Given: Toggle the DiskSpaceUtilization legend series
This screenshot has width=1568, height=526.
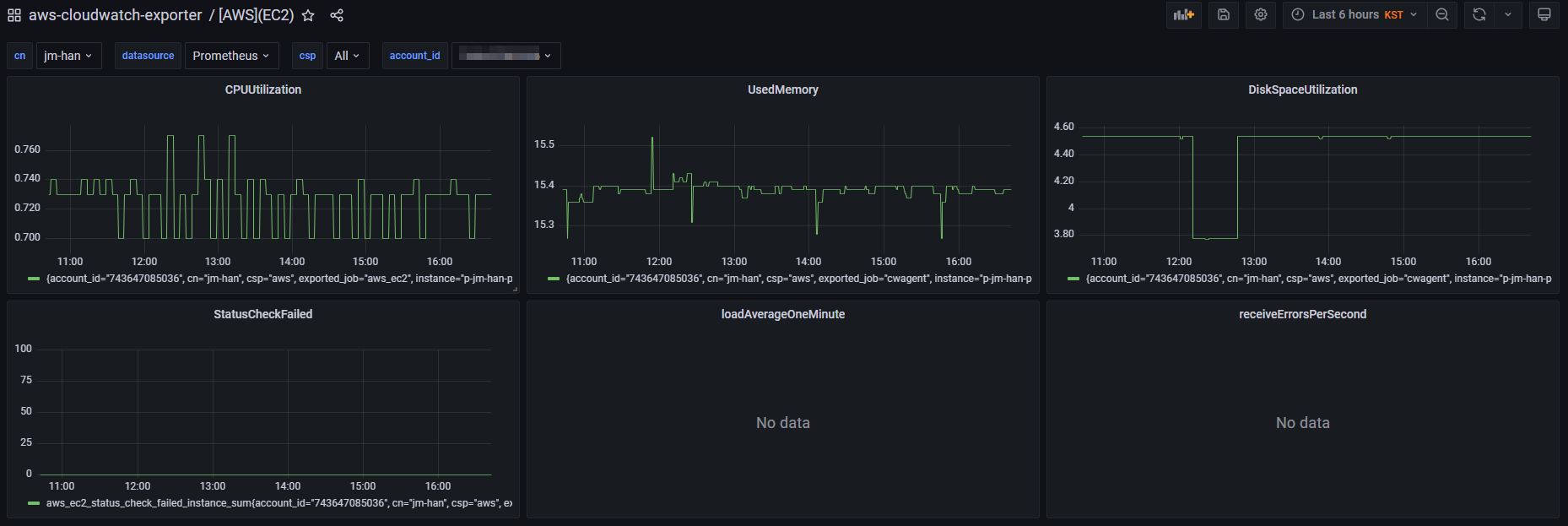Looking at the screenshot, I should pyautogui.click(x=1319, y=279).
